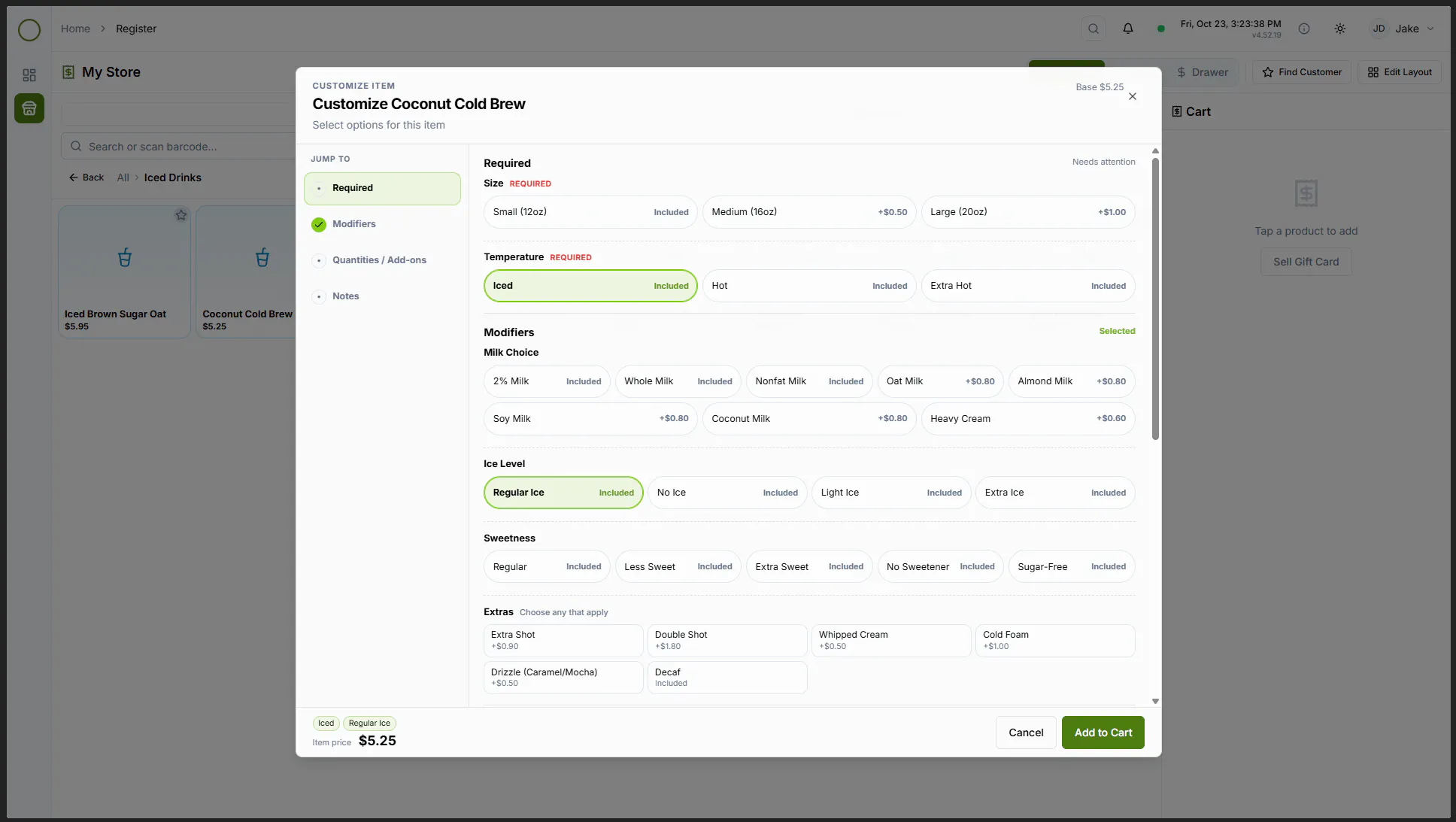
Task: Expand Jake user menu chevron
Action: click(1430, 29)
